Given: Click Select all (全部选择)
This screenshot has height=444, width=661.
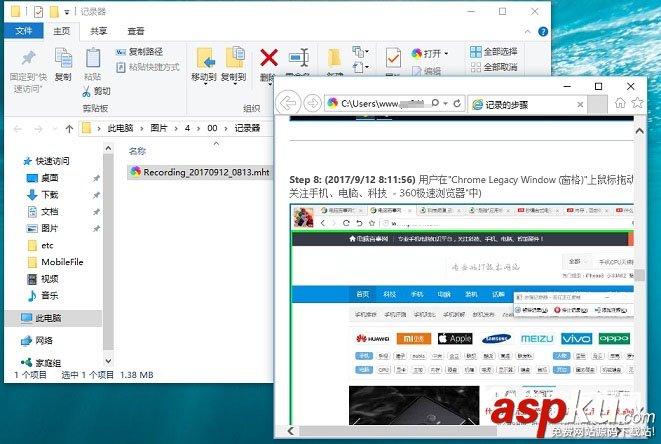Looking at the screenshot, I should [494, 52].
